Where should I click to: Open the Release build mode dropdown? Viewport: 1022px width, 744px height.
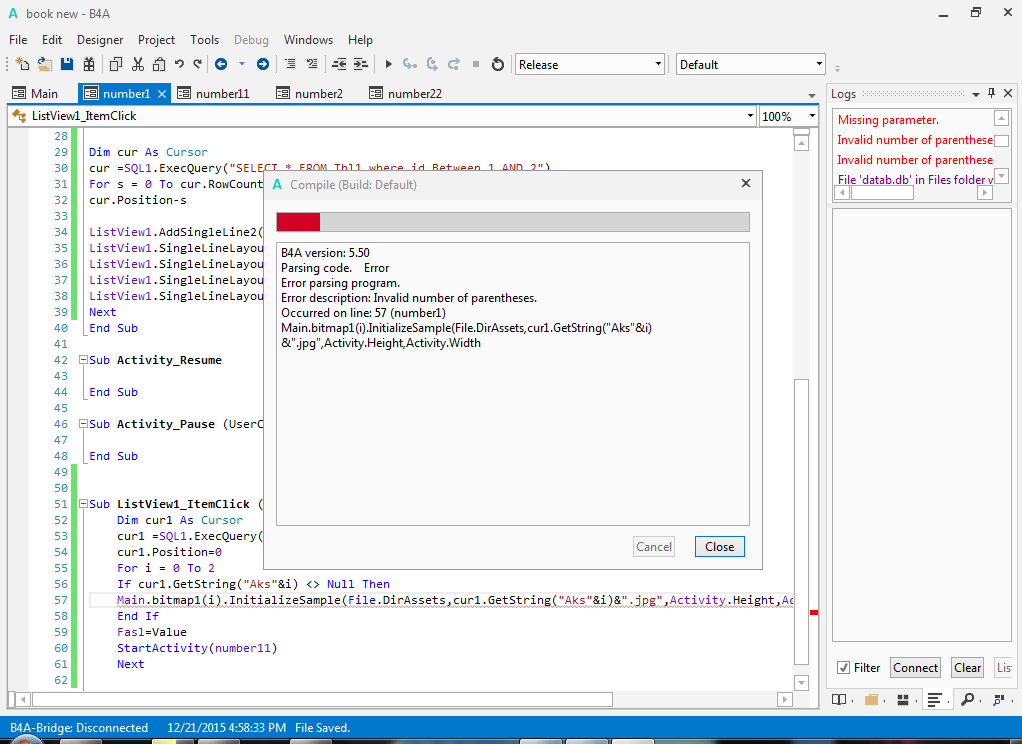[589, 64]
